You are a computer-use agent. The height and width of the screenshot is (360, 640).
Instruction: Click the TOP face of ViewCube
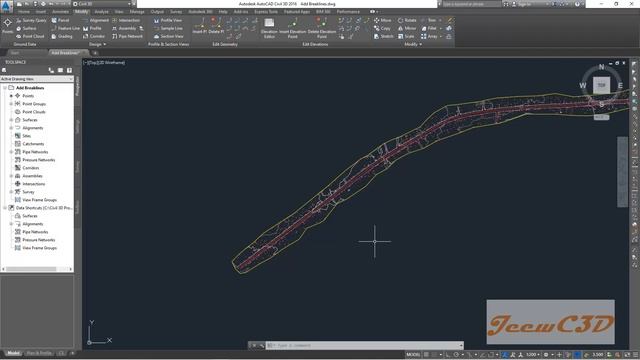pyautogui.click(x=601, y=85)
